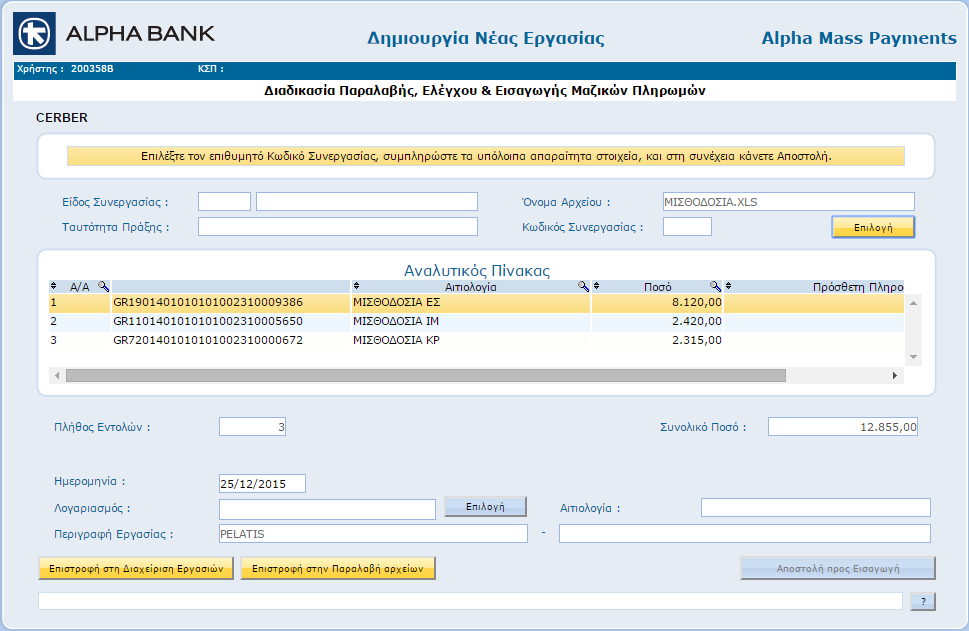Sort table by A/A column arrows
The height and width of the screenshot is (631, 969).
pos(54,286)
